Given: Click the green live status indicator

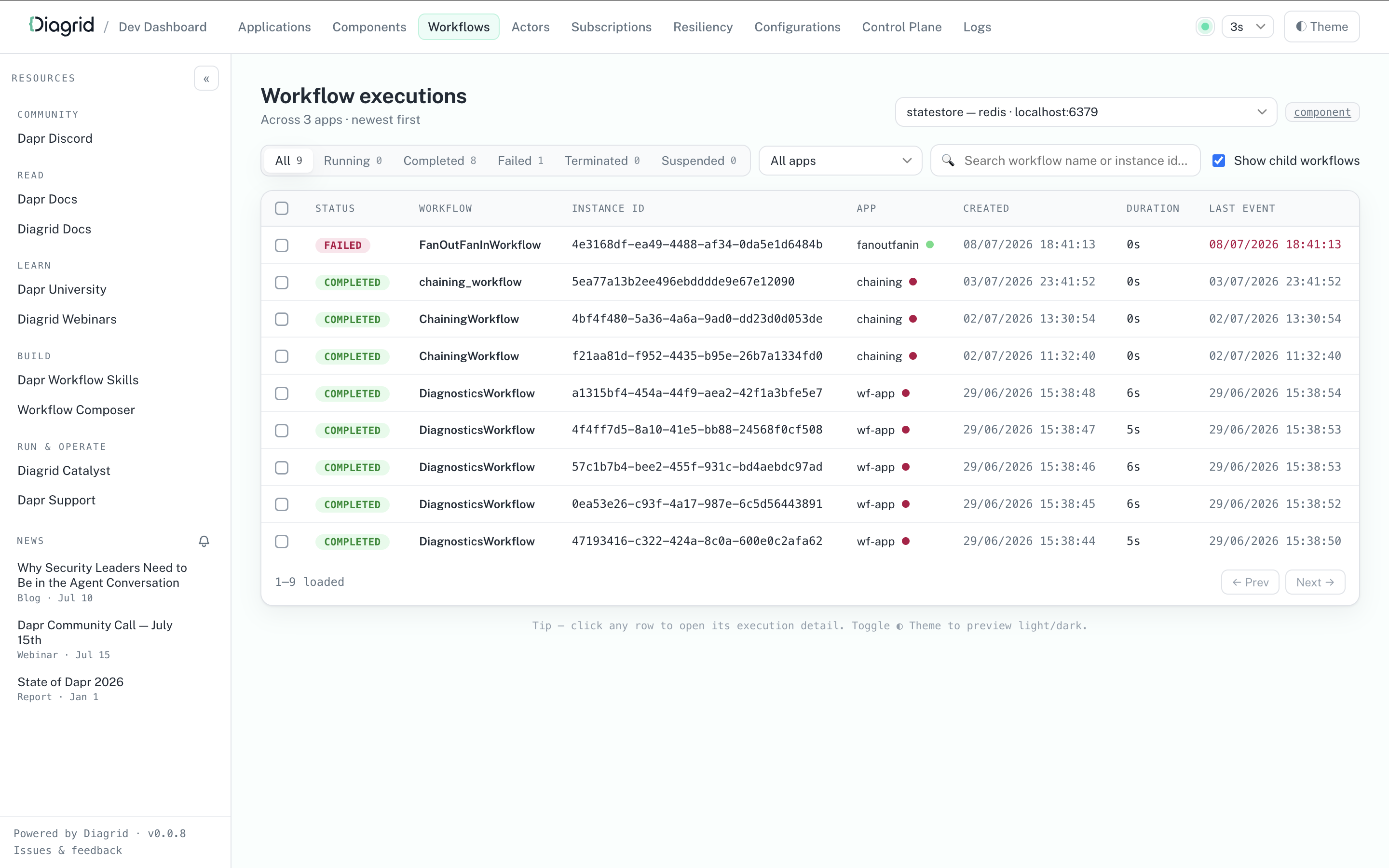Looking at the screenshot, I should [x=1205, y=27].
